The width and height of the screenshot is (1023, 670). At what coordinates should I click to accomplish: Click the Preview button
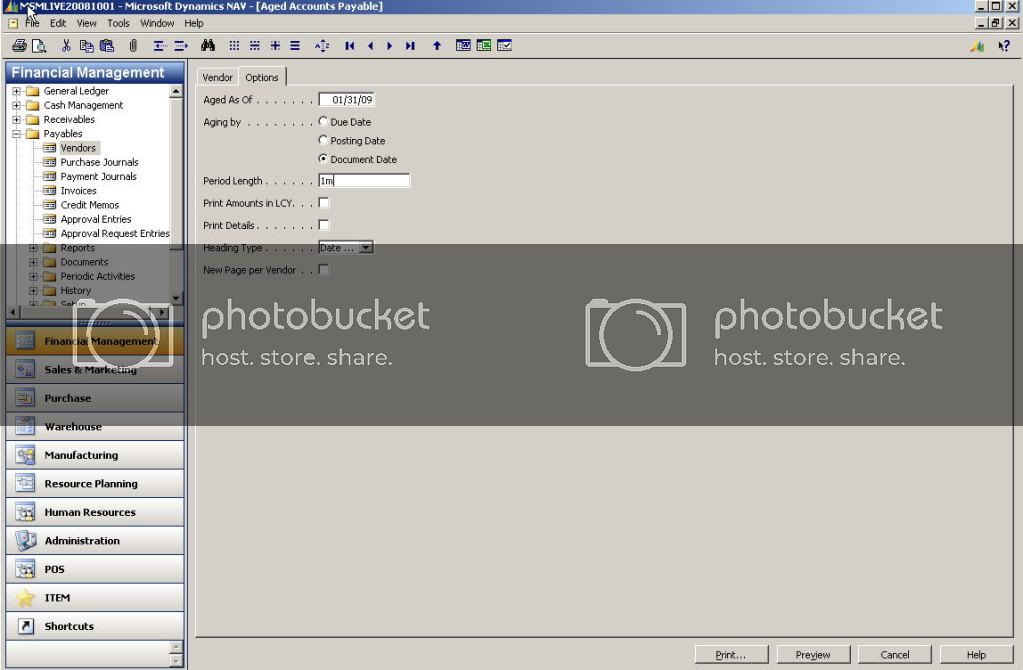813,654
